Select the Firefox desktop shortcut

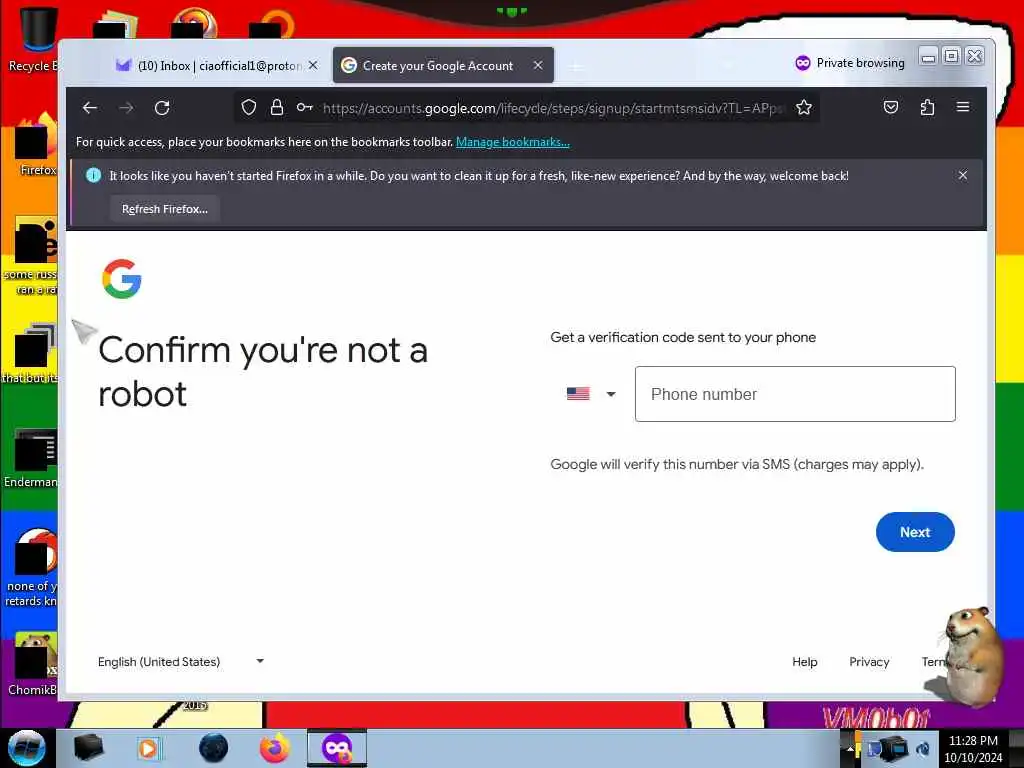[36, 144]
